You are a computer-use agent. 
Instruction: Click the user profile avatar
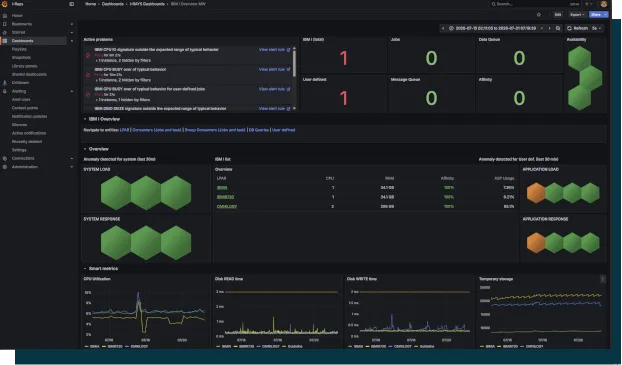[x=604, y=4]
